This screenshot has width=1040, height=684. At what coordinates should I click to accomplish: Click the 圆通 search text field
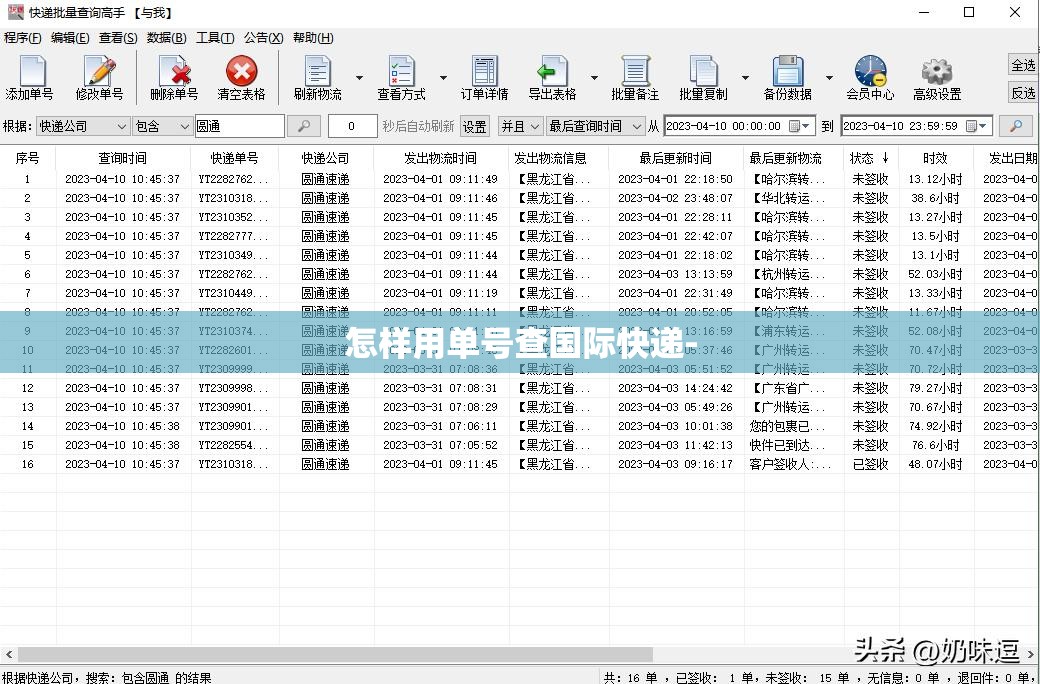pos(239,126)
